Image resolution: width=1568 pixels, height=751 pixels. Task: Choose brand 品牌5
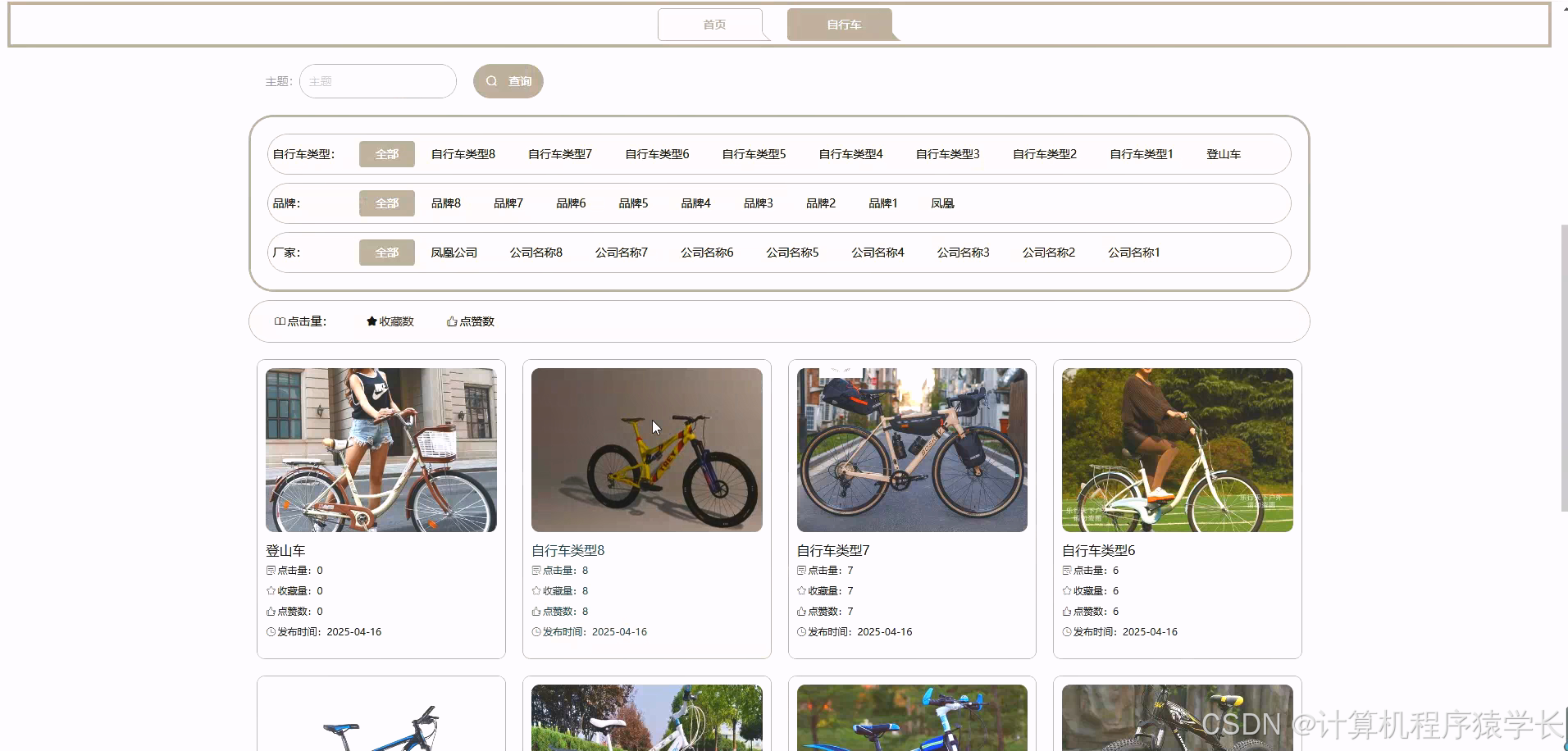[x=633, y=203]
